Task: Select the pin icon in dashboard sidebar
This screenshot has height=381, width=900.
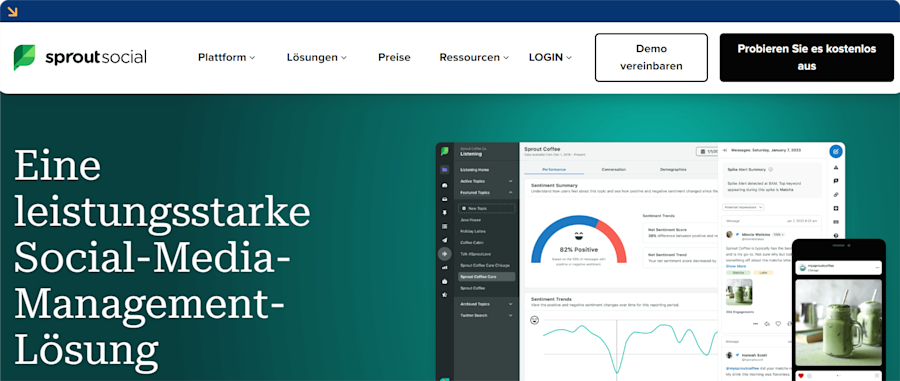Action: point(444,212)
